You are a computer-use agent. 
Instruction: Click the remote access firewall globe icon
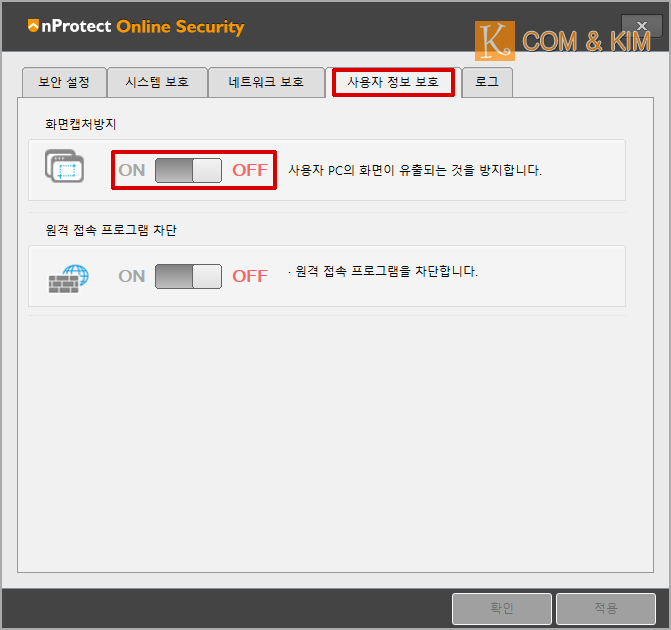(x=68, y=279)
